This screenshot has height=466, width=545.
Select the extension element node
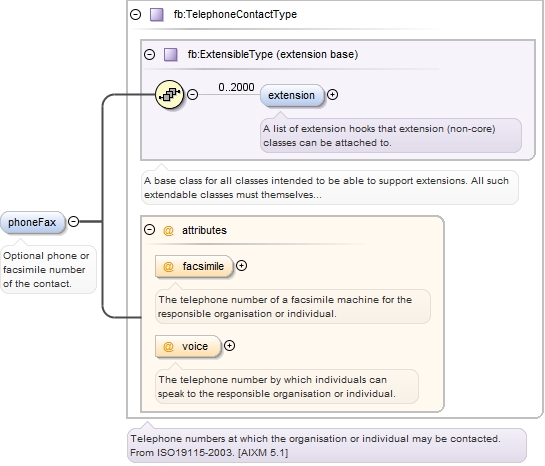(x=292, y=95)
